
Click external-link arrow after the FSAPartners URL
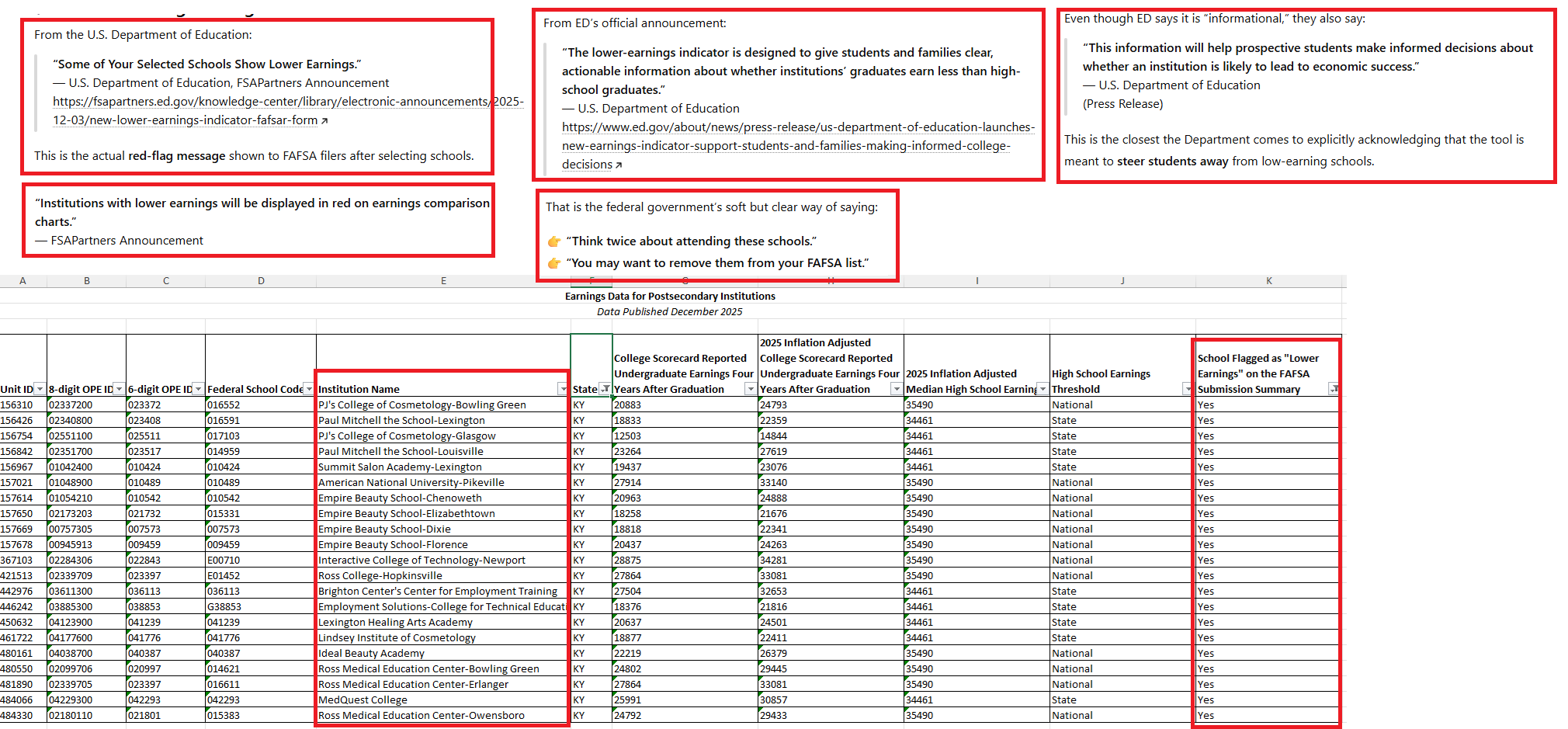324,121
